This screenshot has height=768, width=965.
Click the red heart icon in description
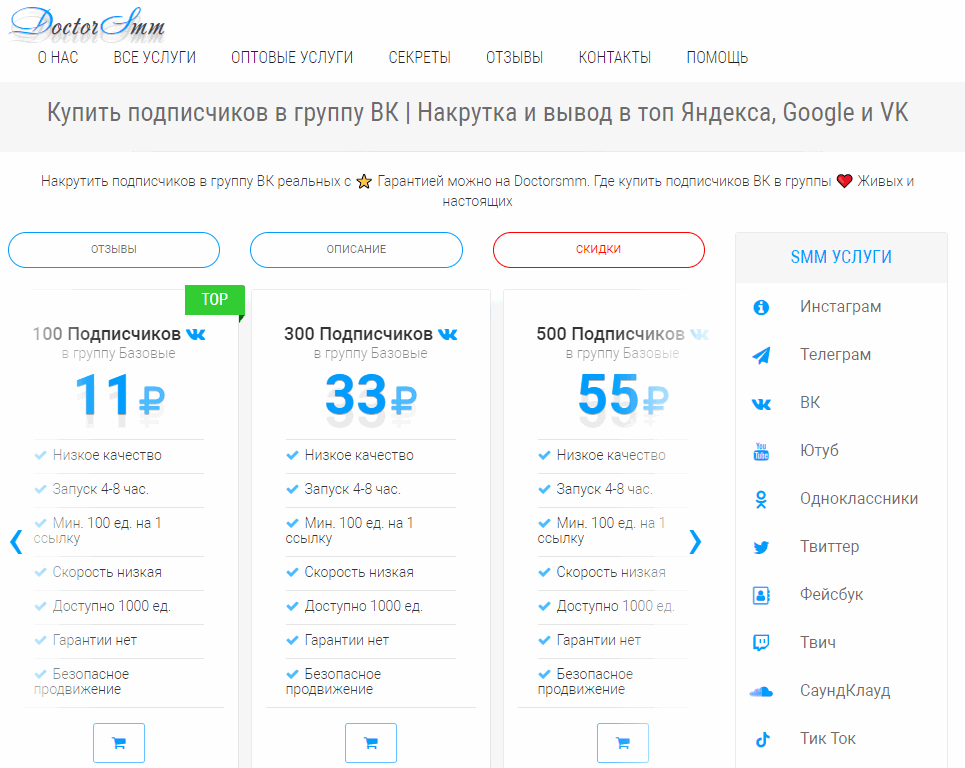tap(844, 181)
